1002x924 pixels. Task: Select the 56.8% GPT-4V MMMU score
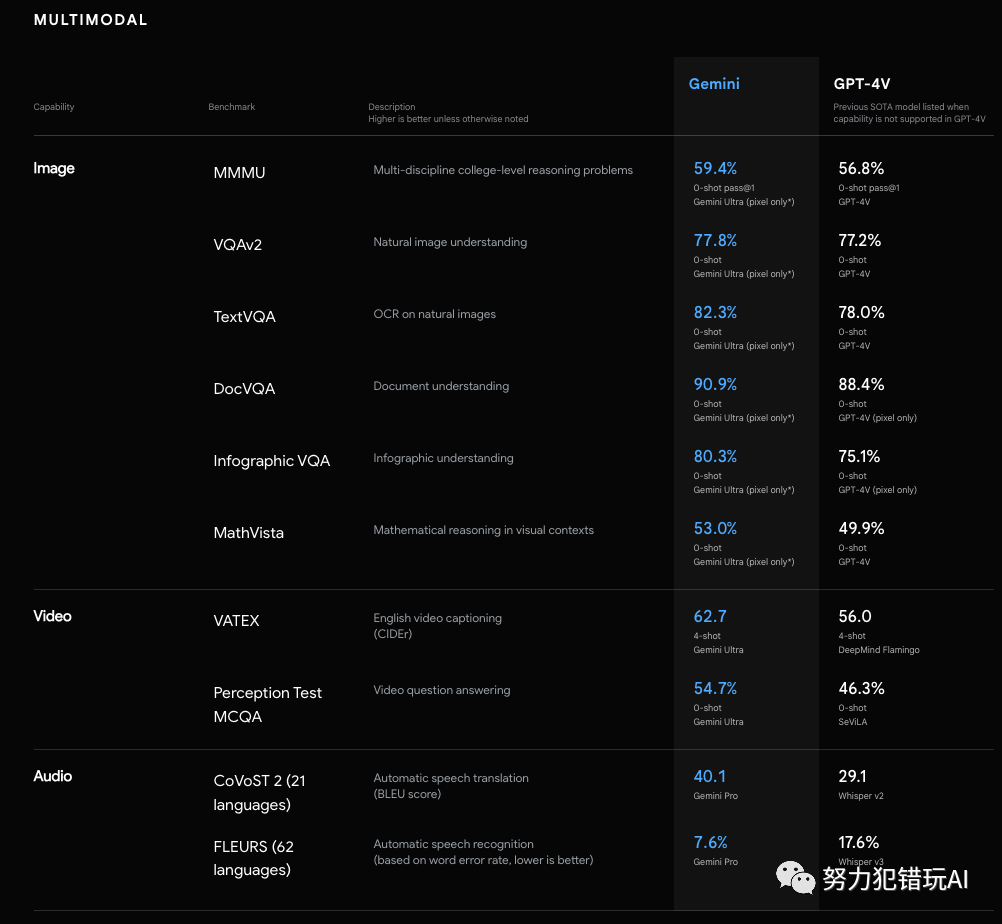pyautogui.click(x=861, y=168)
